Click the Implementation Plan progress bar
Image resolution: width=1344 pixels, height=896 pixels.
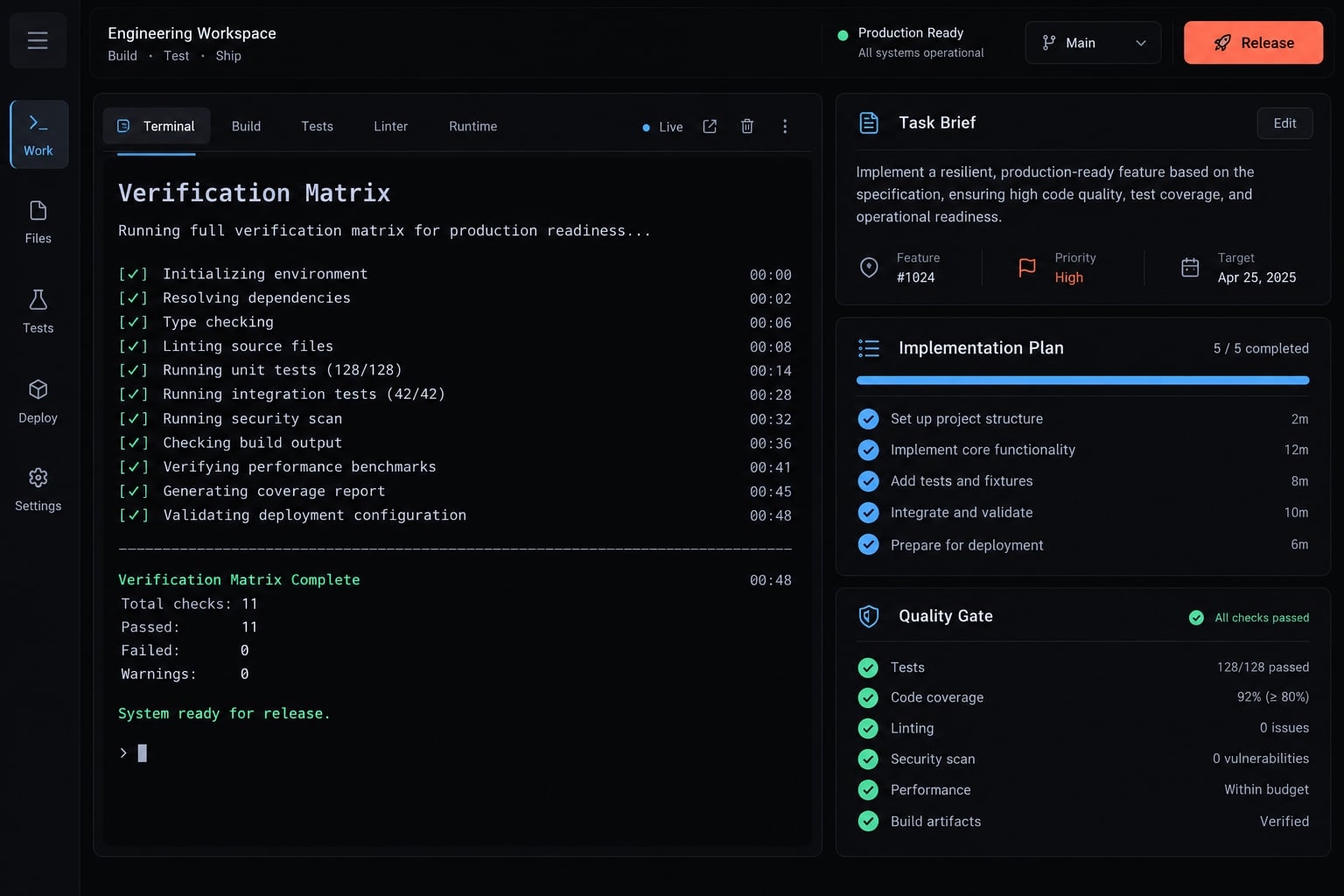click(x=1082, y=381)
